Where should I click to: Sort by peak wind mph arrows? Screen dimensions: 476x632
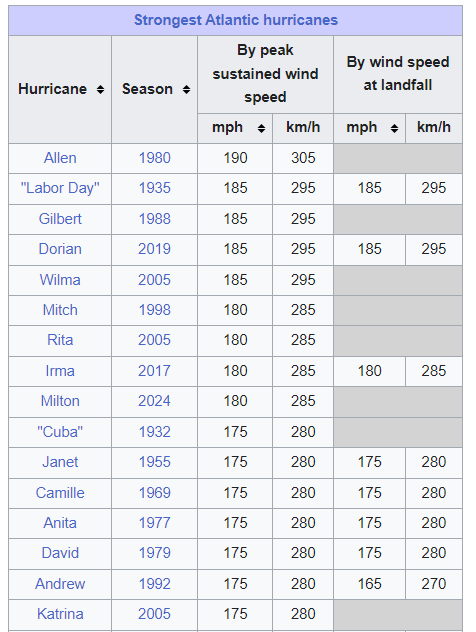pyautogui.click(x=261, y=128)
